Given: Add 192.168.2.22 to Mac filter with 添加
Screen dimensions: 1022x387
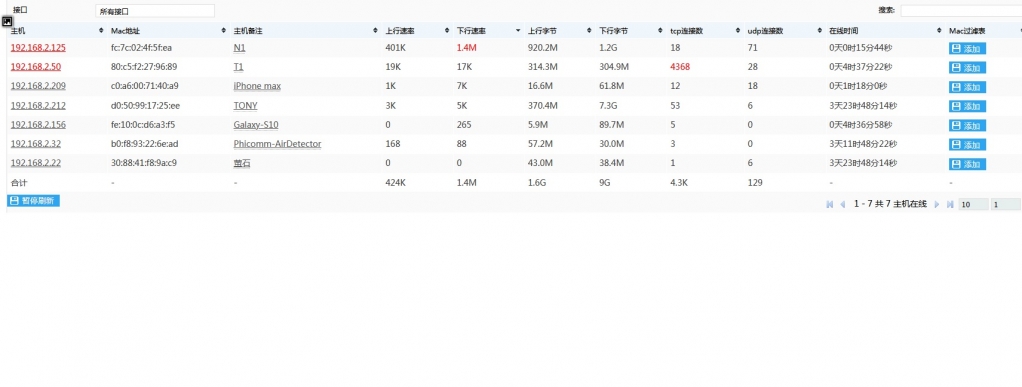Looking at the screenshot, I should tap(967, 164).
